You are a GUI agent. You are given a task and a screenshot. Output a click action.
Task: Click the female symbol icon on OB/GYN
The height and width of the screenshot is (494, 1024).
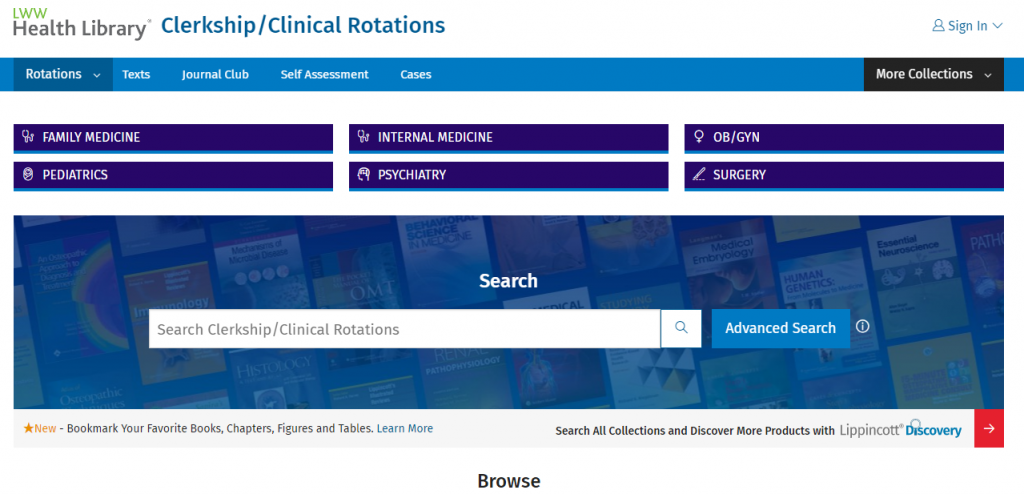(699, 137)
